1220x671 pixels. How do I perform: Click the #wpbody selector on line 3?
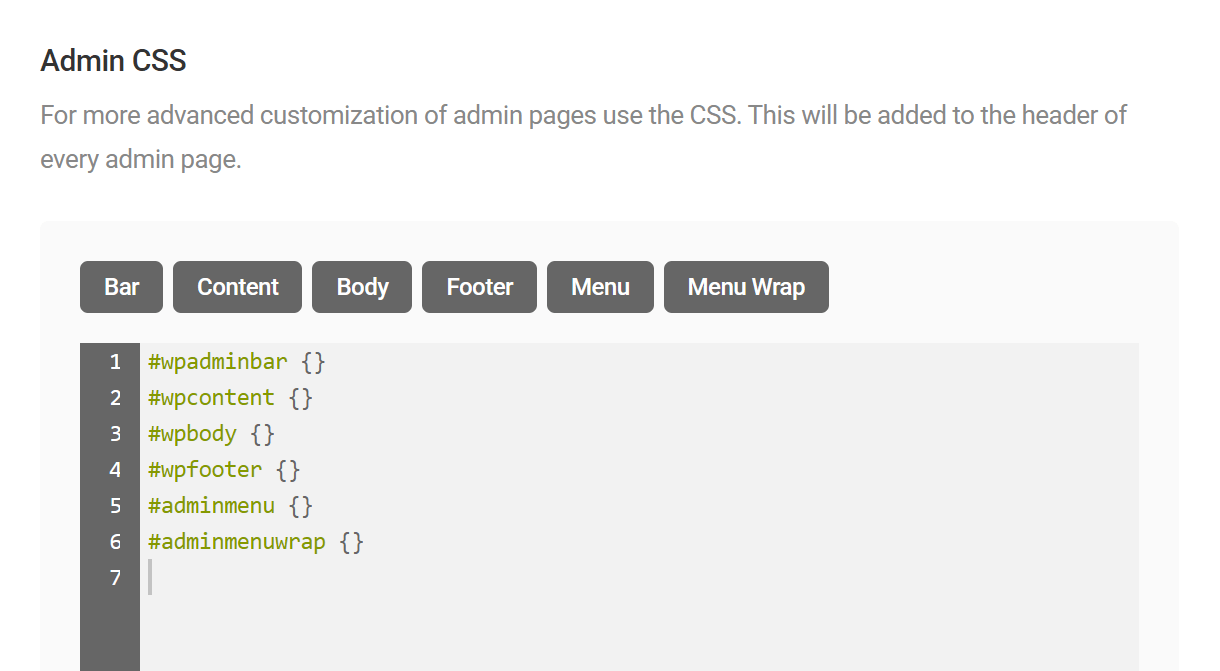pyautogui.click(x=192, y=433)
